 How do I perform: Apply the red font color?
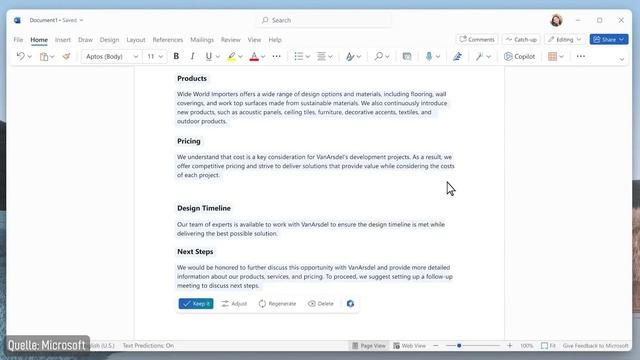[x=254, y=57]
